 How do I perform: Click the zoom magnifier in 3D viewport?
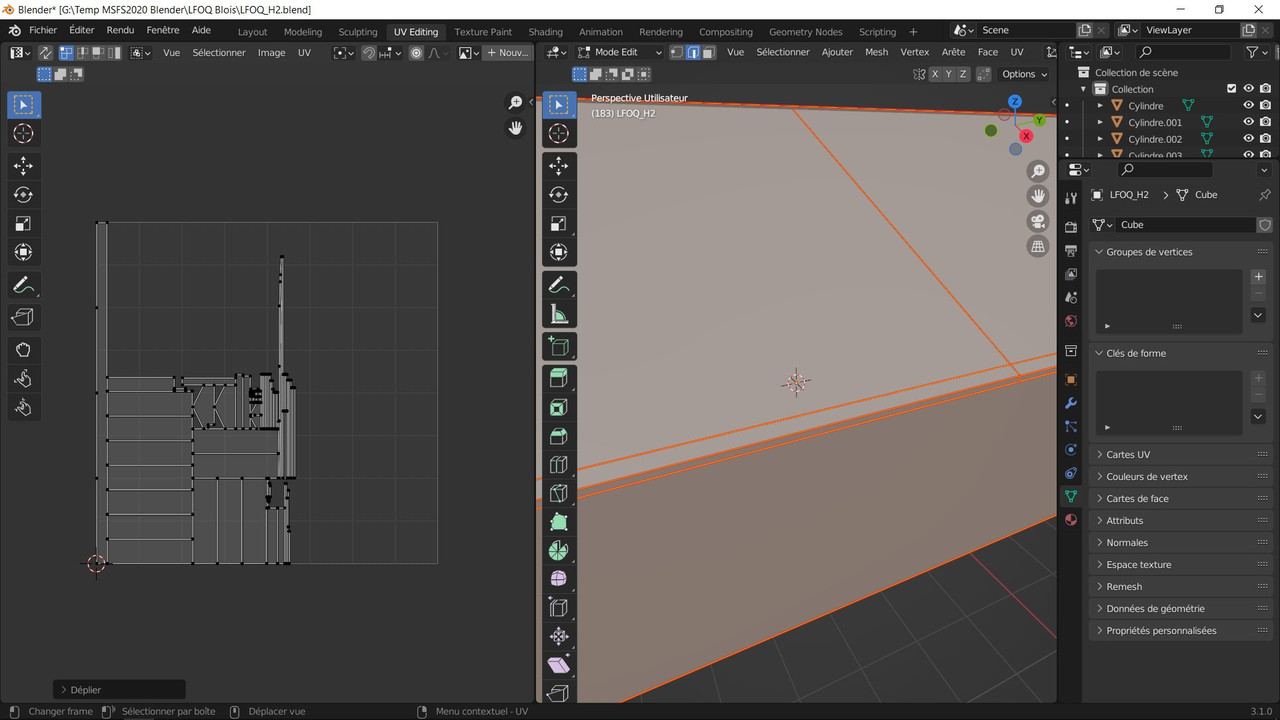[x=1038, y=172]
